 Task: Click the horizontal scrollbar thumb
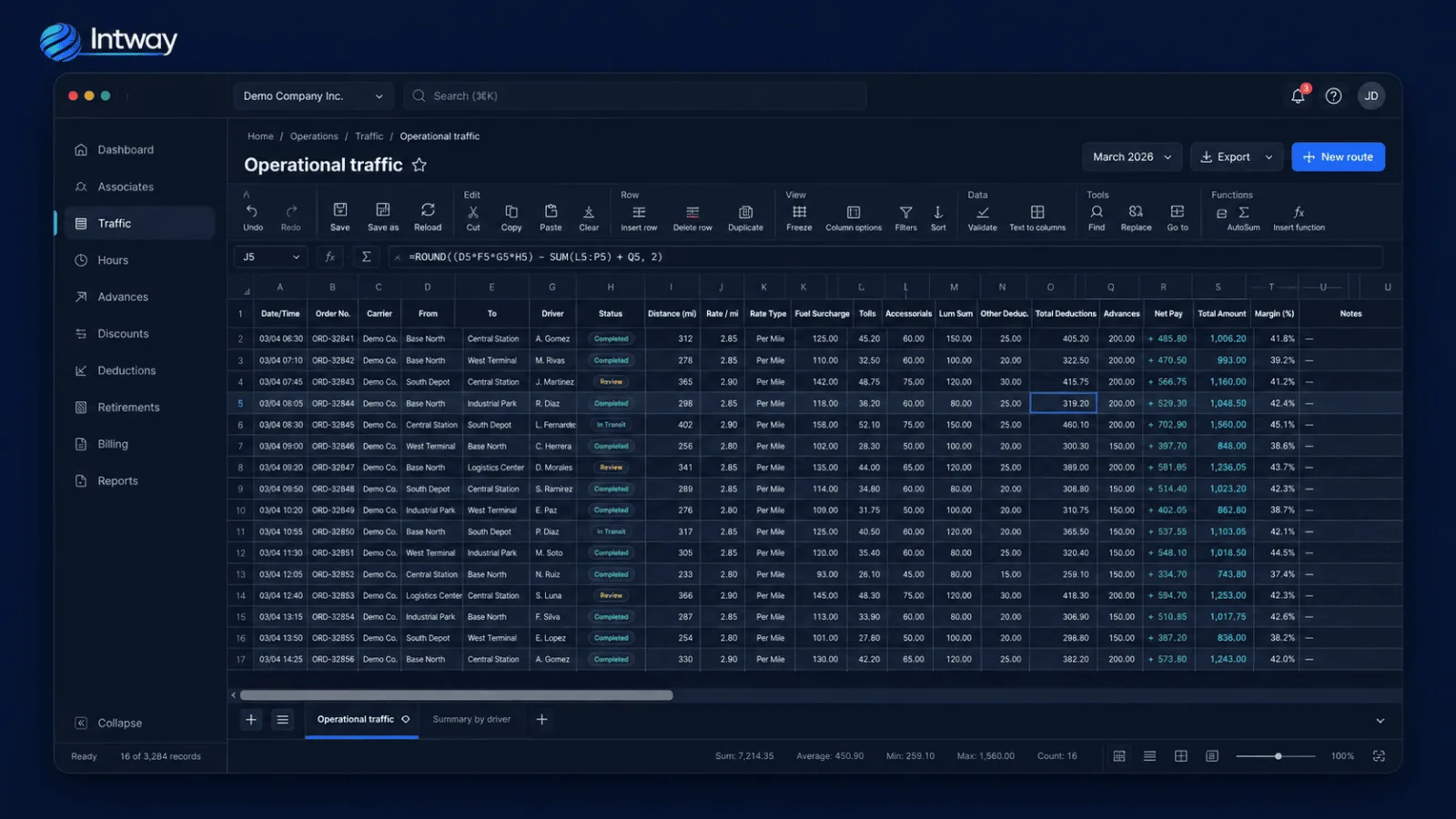(456, 695)
